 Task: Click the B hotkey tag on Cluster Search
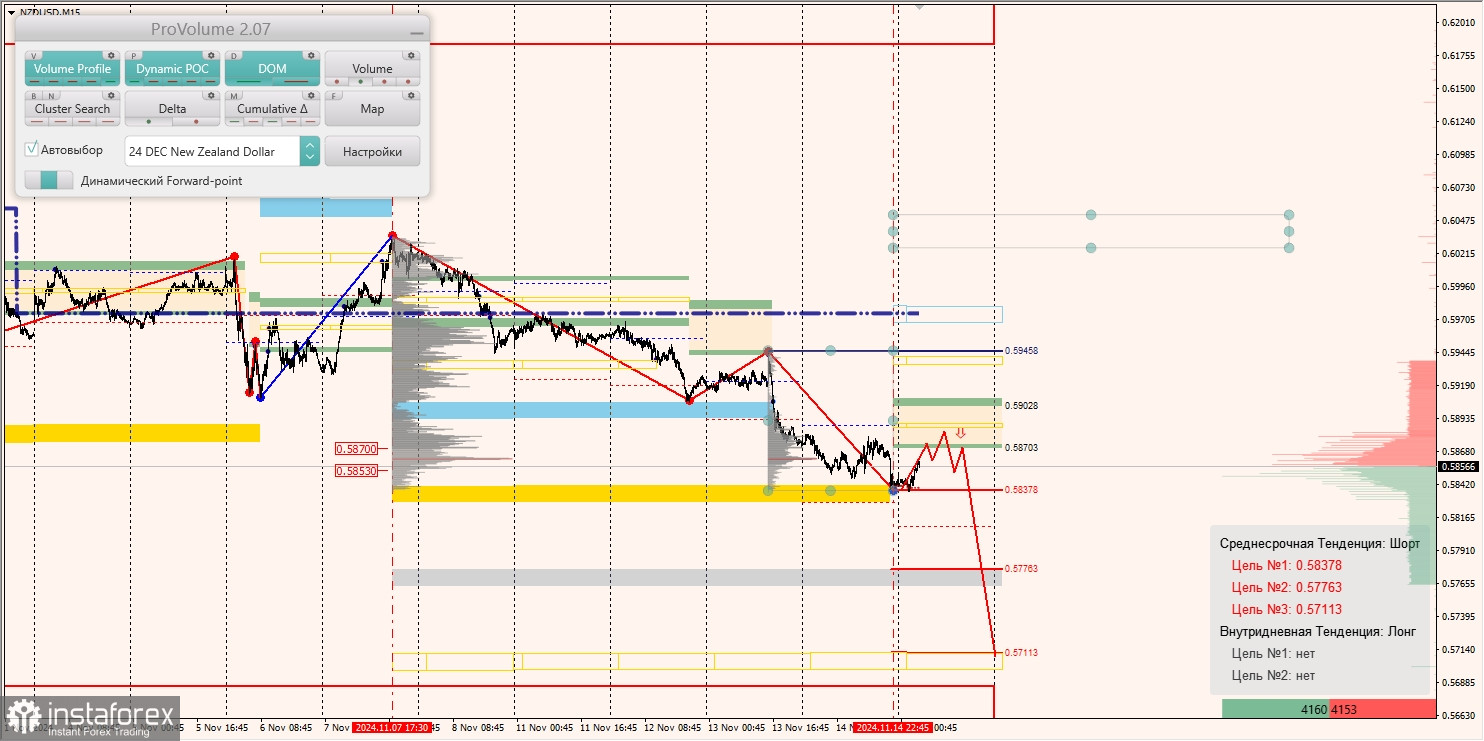point(34,96)
